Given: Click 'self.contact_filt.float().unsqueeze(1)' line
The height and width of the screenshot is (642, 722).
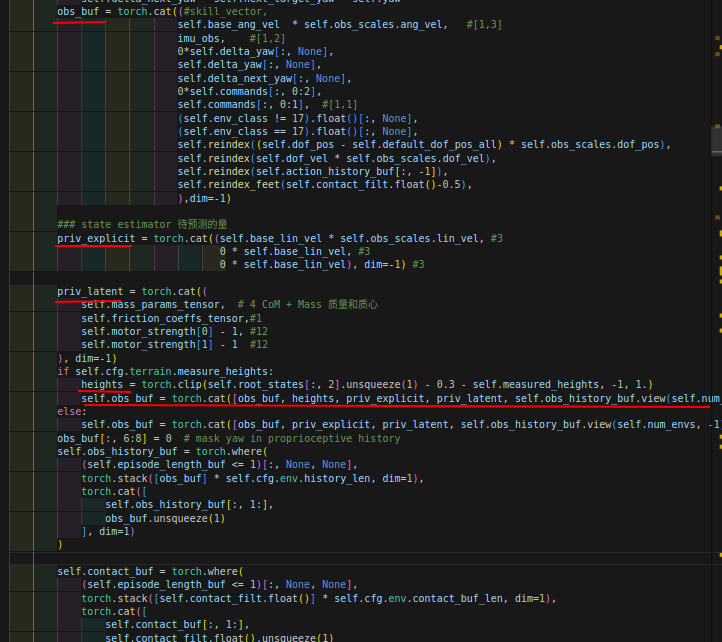Looking at the screenshot, I should (x=219, y=637).
